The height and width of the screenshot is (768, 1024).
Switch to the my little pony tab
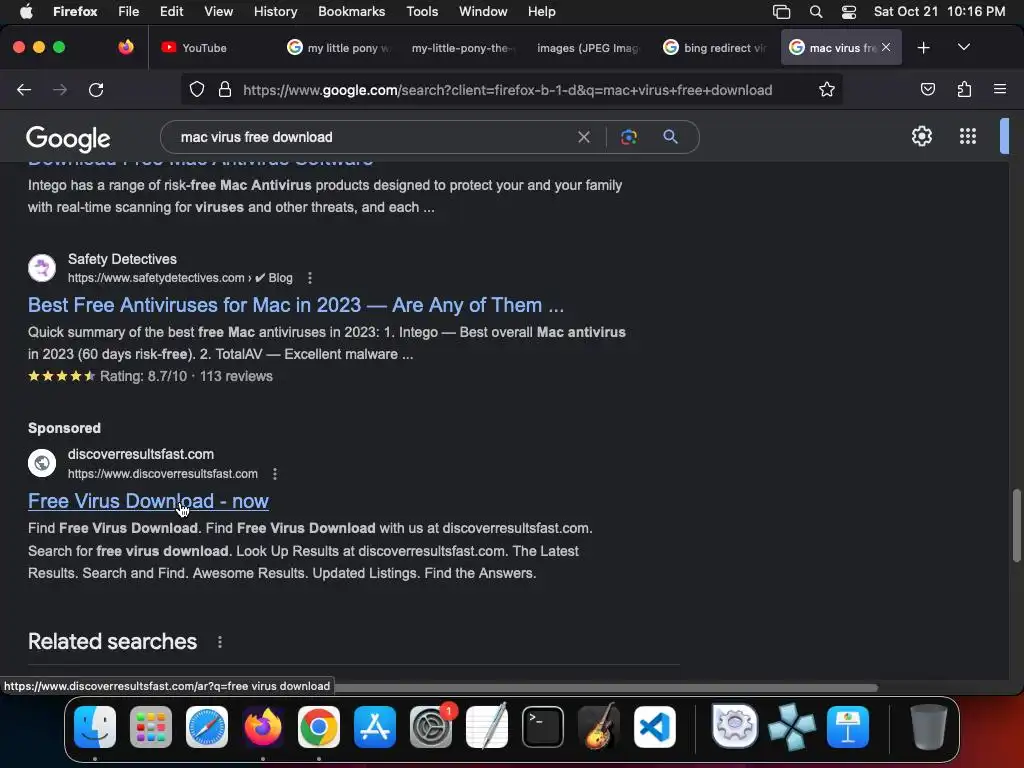pos(338,48)
